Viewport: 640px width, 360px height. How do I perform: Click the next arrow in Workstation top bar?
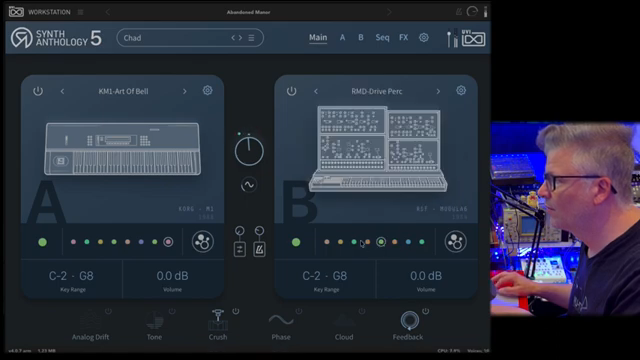click(389, 12)
